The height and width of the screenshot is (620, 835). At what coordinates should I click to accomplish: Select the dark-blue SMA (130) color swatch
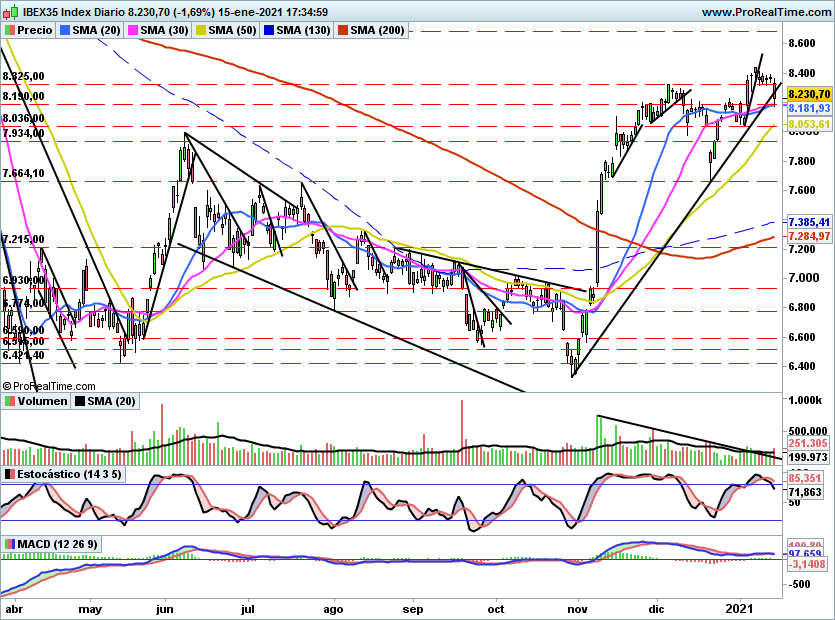coord(269,30)
